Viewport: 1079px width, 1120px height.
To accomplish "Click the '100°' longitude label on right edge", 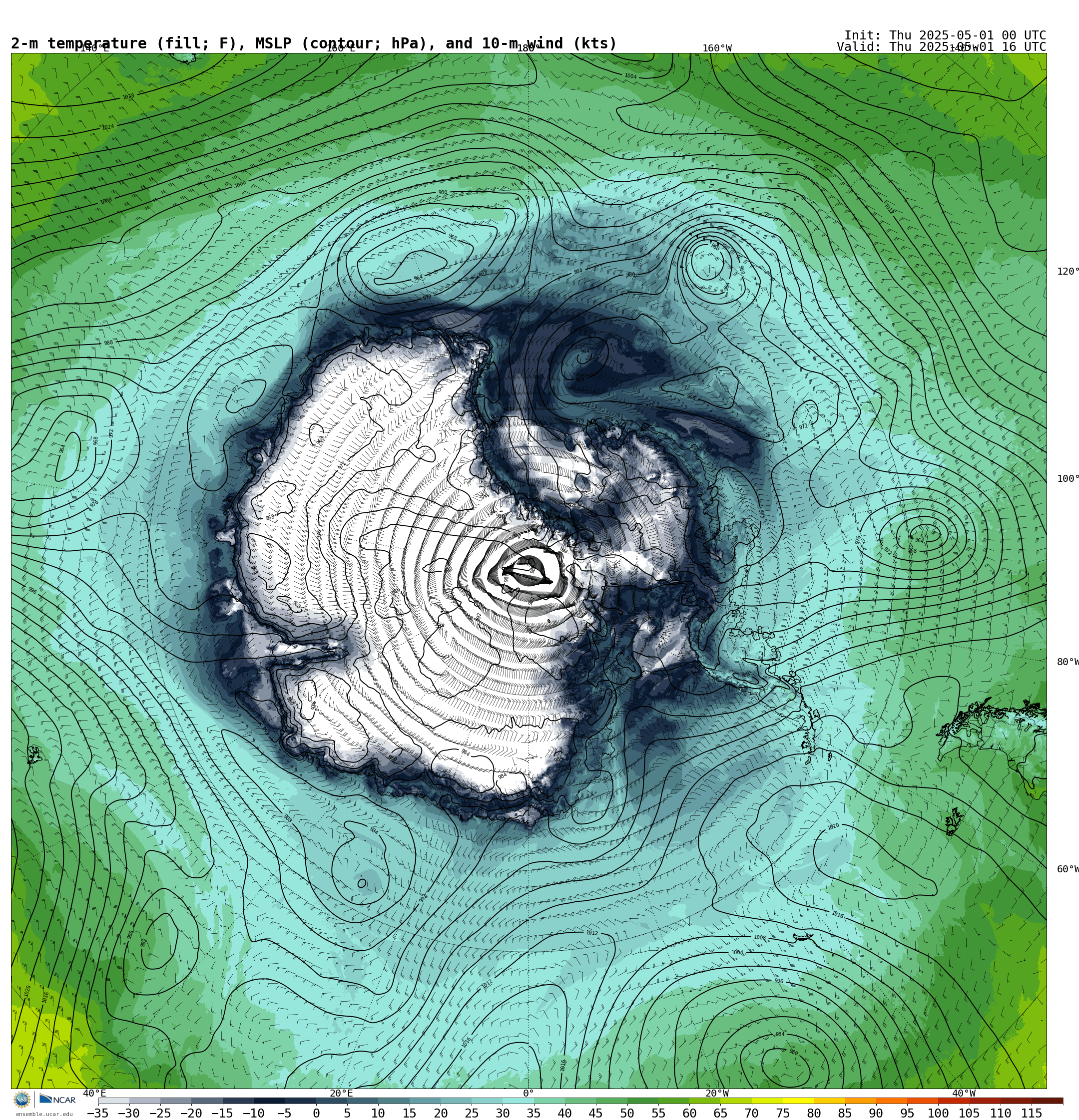I will 1068,479.
